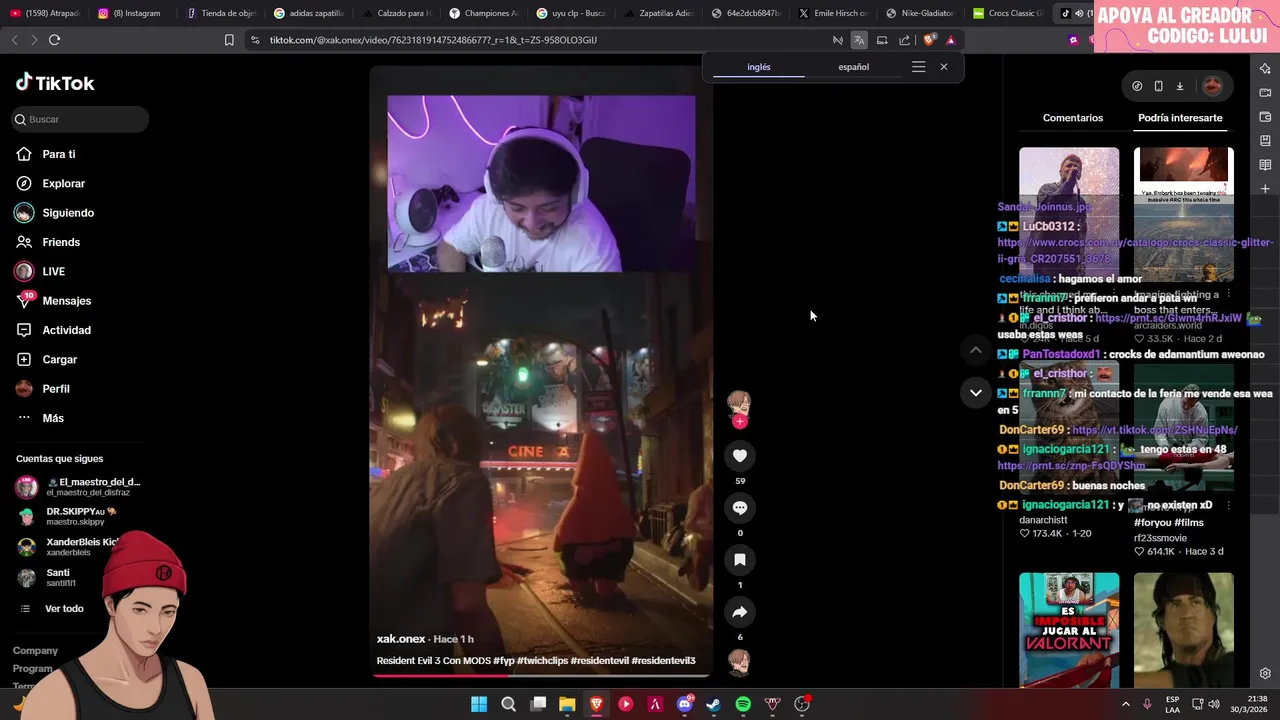The height and width of the screenshot is (720, 1280).
Task: Select español in translate popup
Action: (x=853, y=67)
